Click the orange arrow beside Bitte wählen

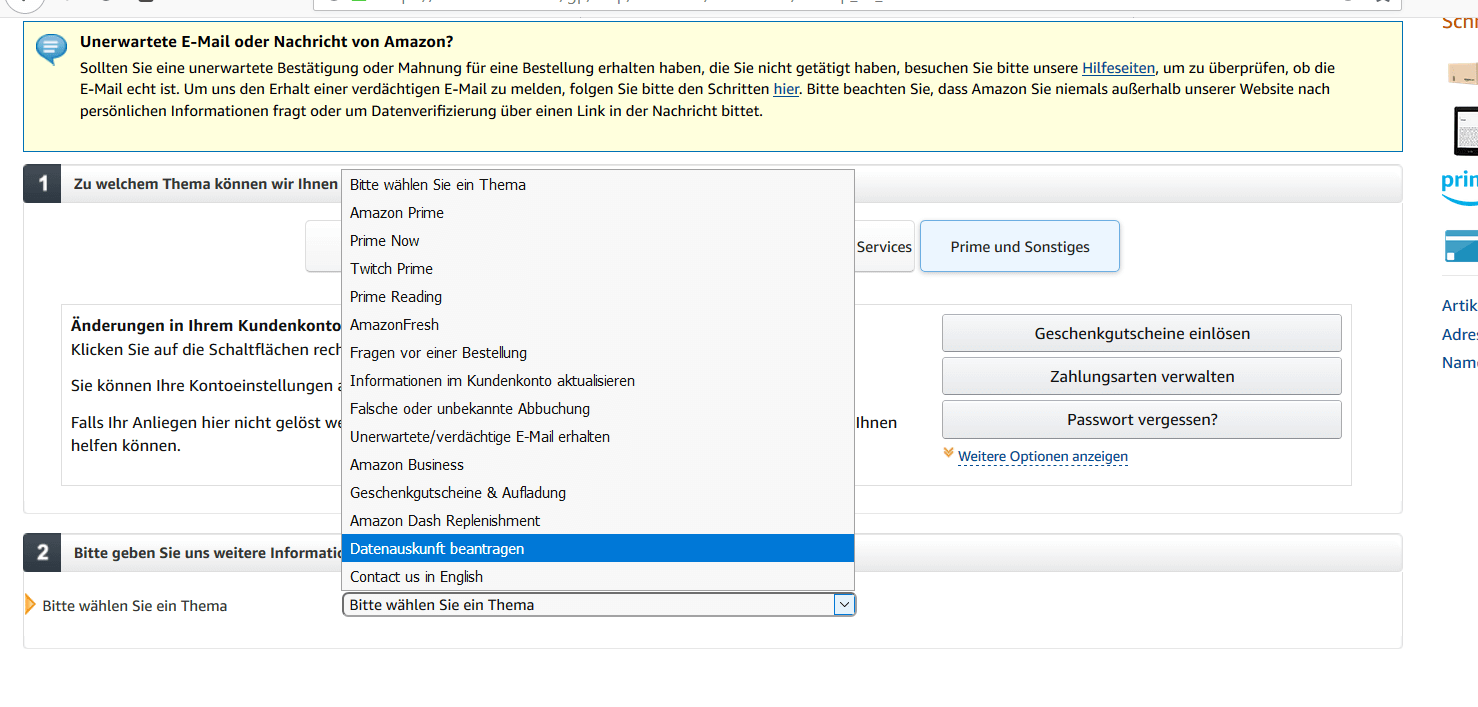(x=30, y=605)
